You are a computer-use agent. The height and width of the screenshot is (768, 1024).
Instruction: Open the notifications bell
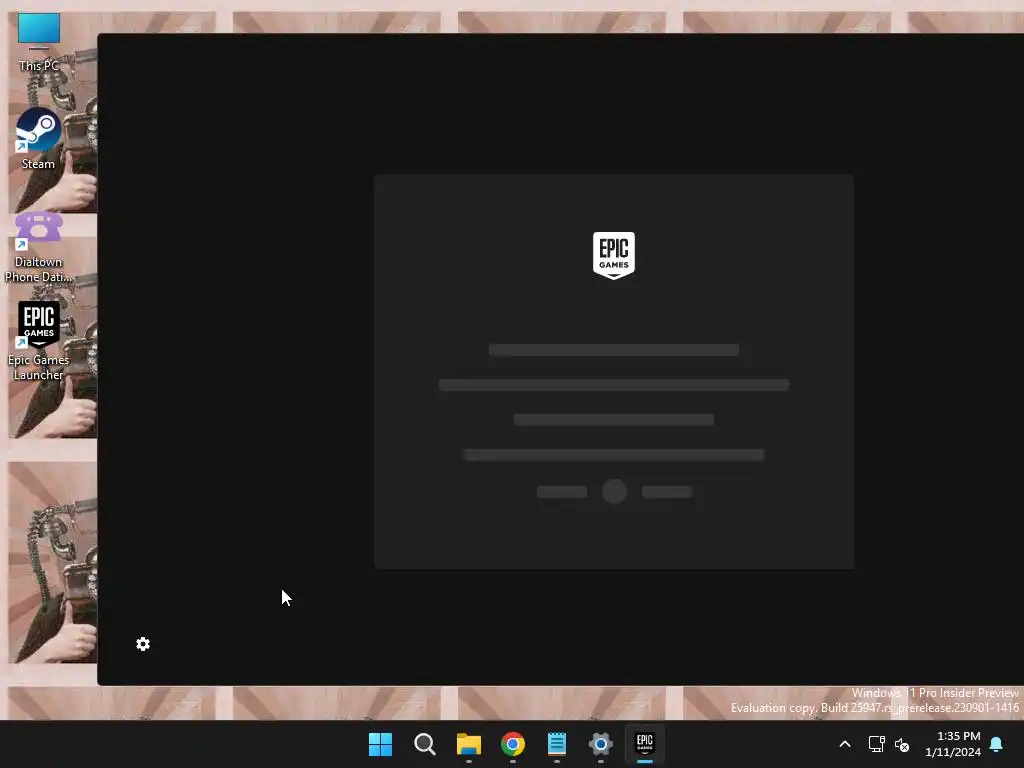pos(996,744)
